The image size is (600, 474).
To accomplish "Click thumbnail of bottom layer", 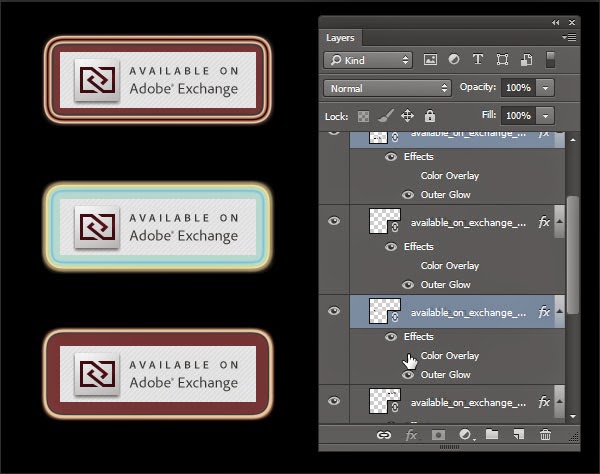I will [x=385, y=401].
